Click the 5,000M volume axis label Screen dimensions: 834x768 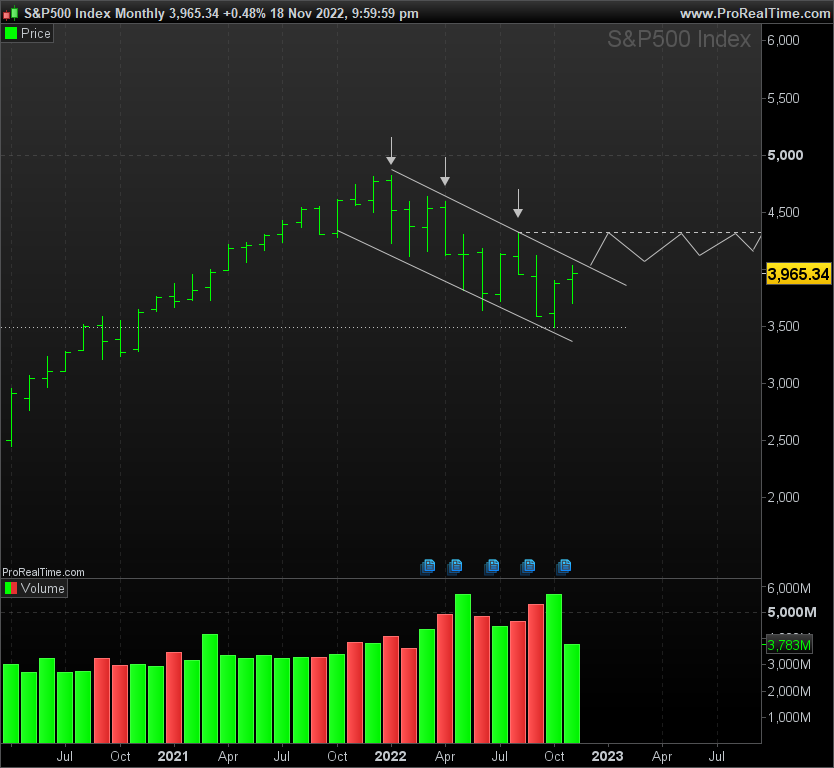(x=791, y=612)
